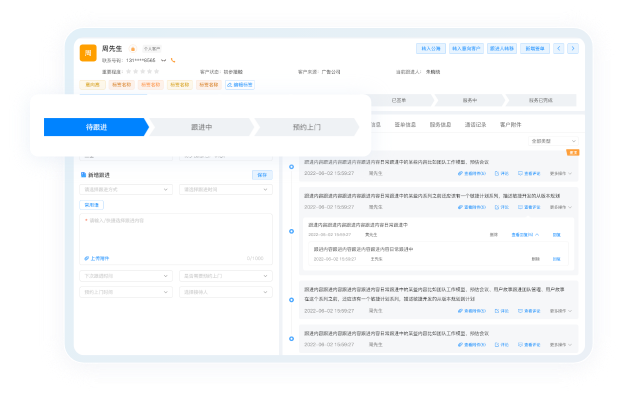
Task: Click 查看附件 in the orange-badged top record
Action: tap(472, 173)
